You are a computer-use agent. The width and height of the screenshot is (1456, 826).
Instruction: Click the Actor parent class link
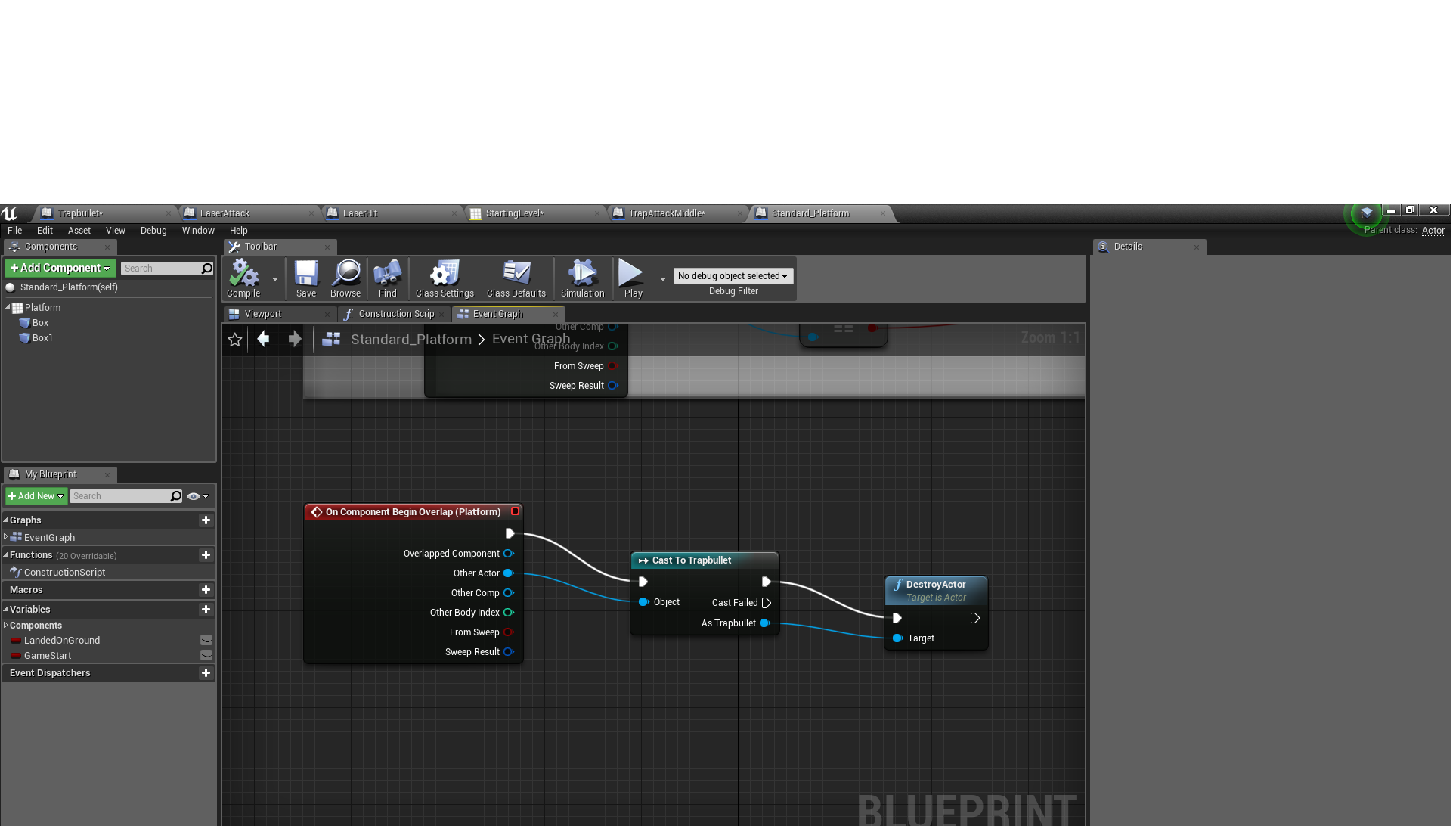(1433, 231)
